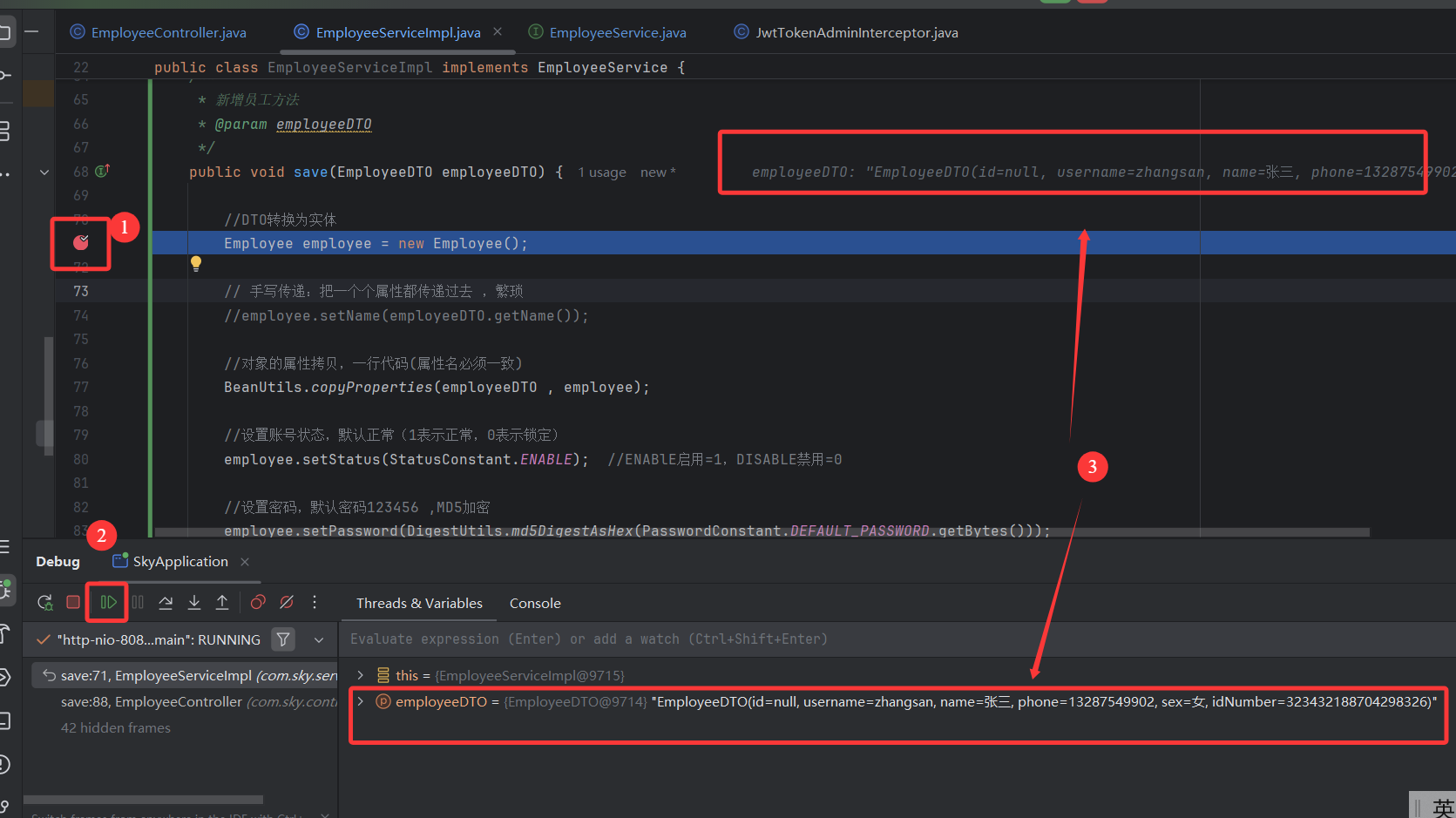Image resolution: width=1456 pixels, height=818 pixels.
Task: Toggle the thread filter funnel icon
Action: pyautogui.click(x=283, y=639)
